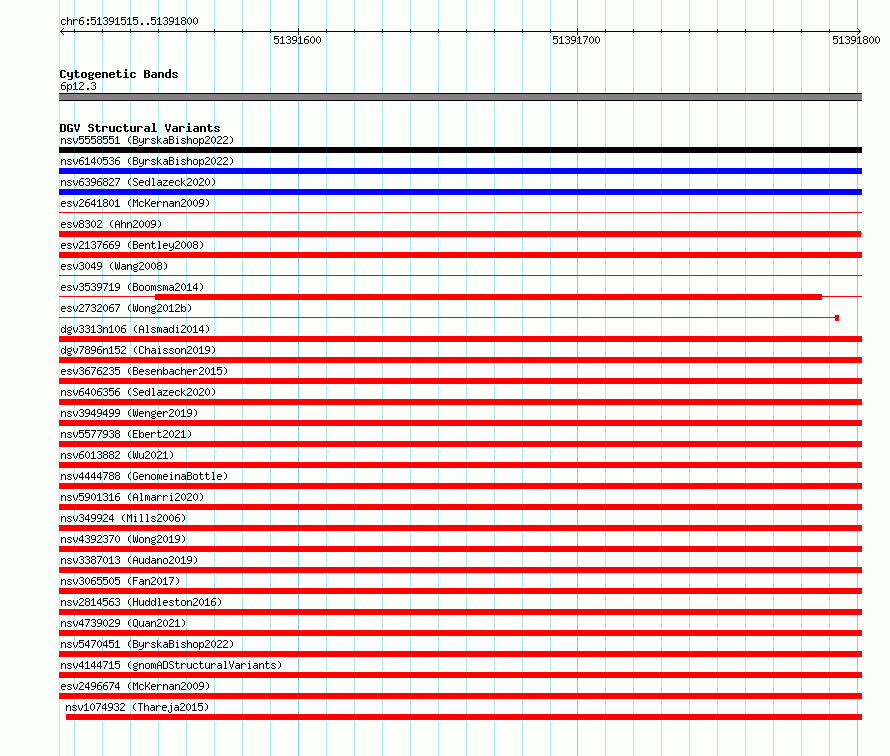Open variant nsv349924 (Mills2006)
The image size is (890, 756).
(x=123, y=518)
